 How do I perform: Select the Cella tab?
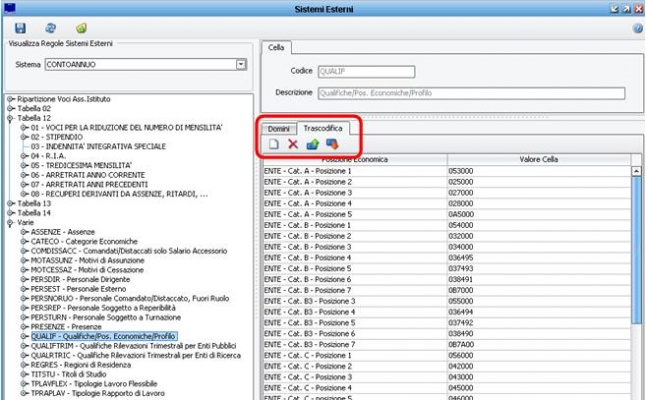click(x=276, y=47)
